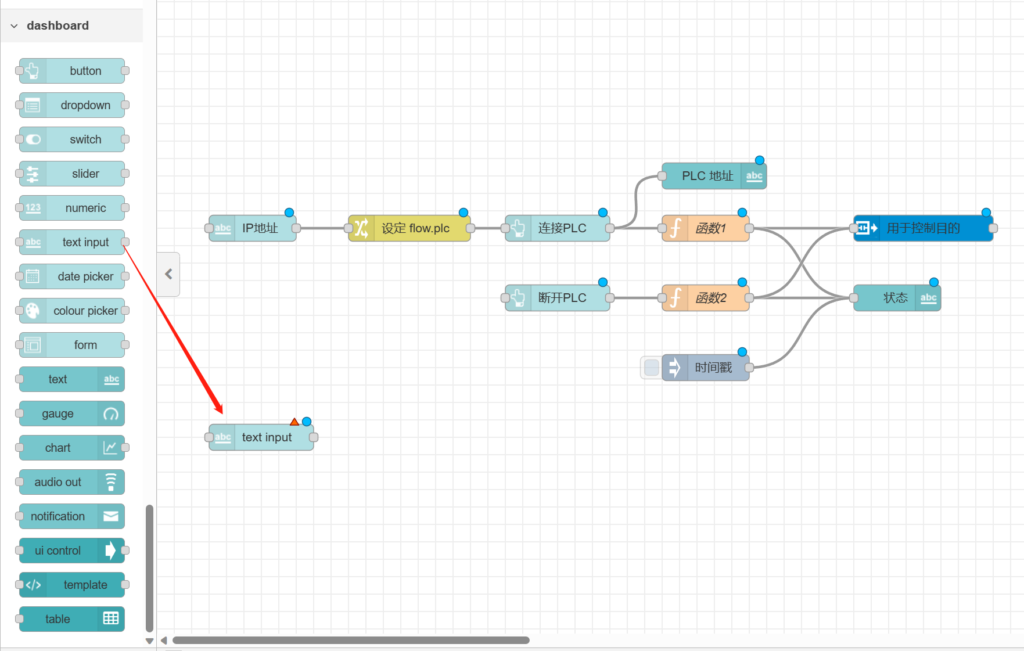Hide the palette sidebar with arrow handle
Viewport: 1024px width, 651px height.
(x=169, y=274)
